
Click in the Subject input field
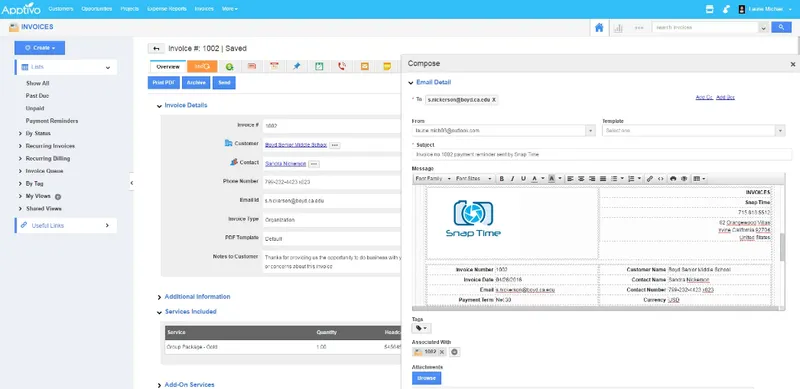point(602,154)
